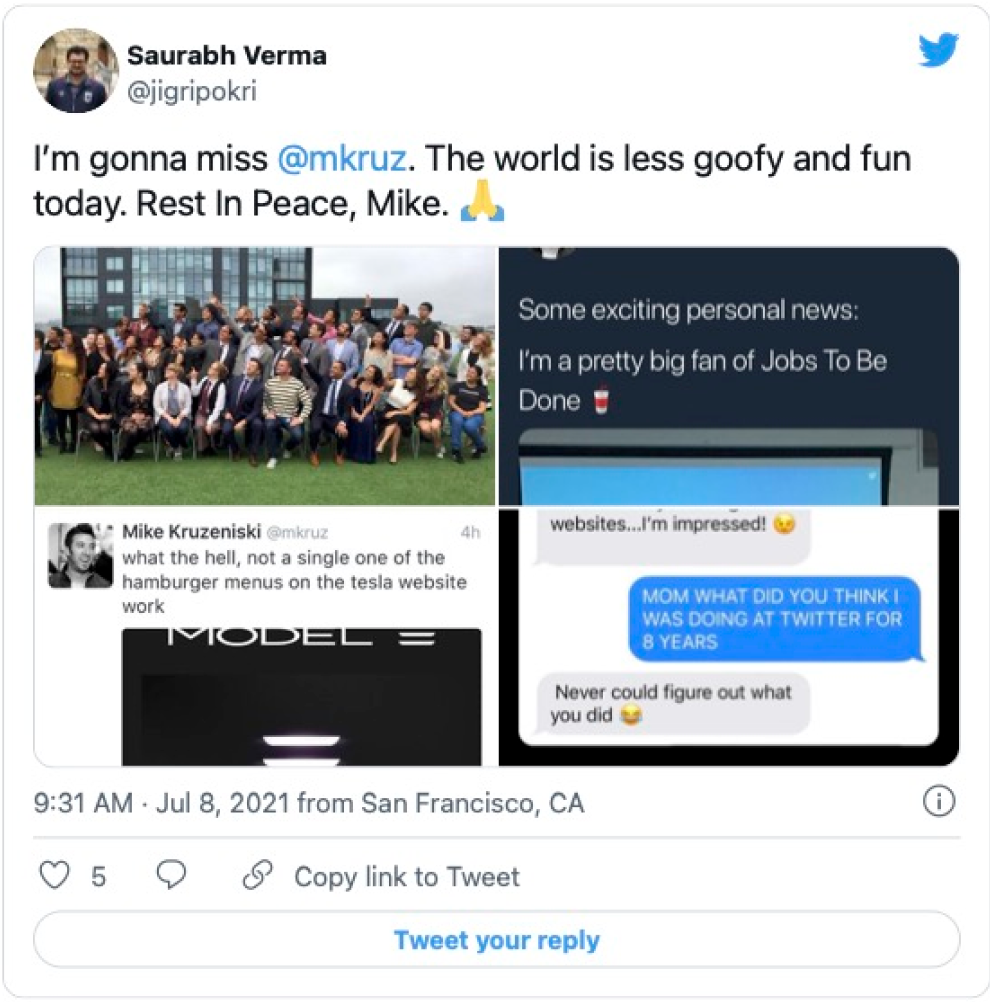Image resolution: width=990 pixels, height=1002 pixels.
Task: Open the tweet timestamp 9:31 AM · Jul 8, 2021
Action: (162, 803)
